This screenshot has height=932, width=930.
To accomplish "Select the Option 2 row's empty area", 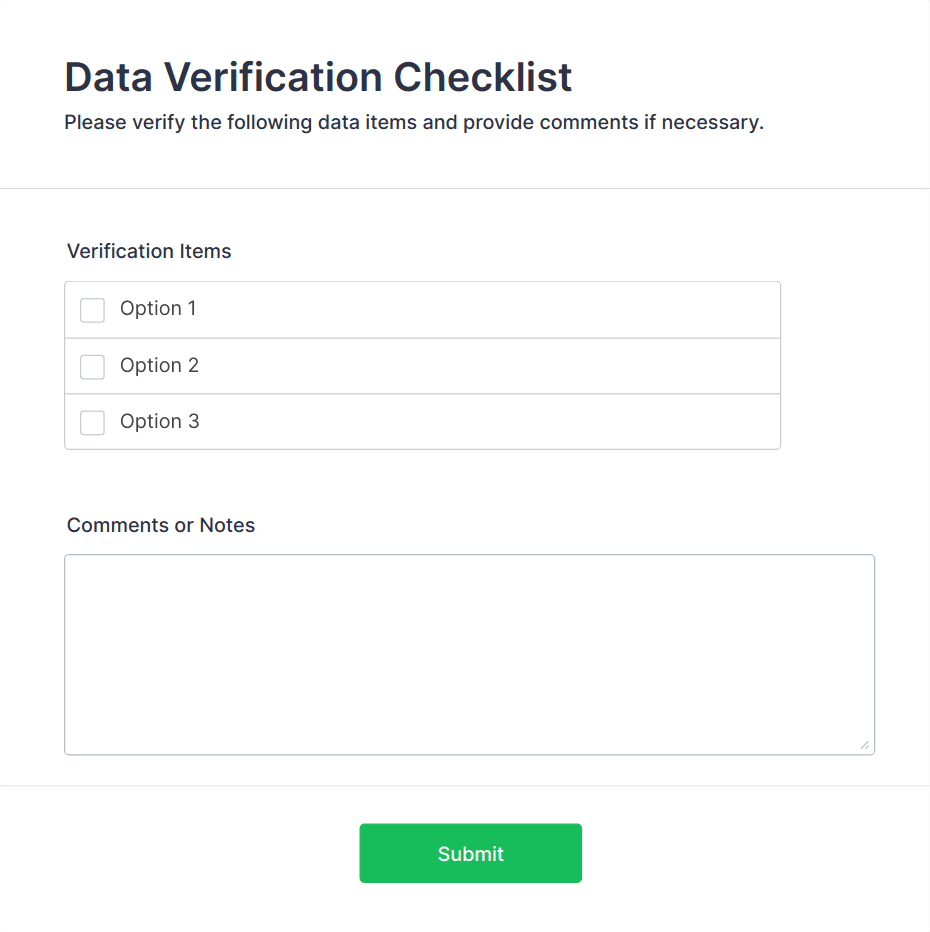I will click(480, 367).
